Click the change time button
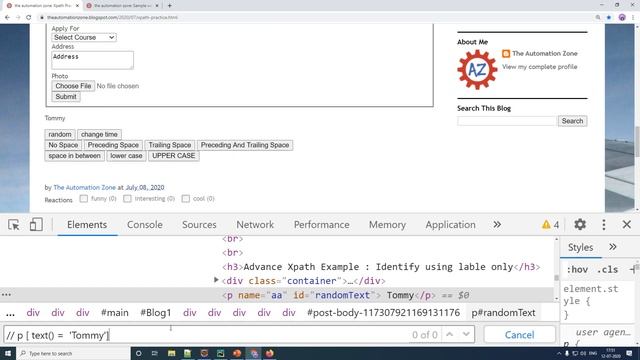Image resolution: width=640 pixels, height=360 pixels. point(99,134)
